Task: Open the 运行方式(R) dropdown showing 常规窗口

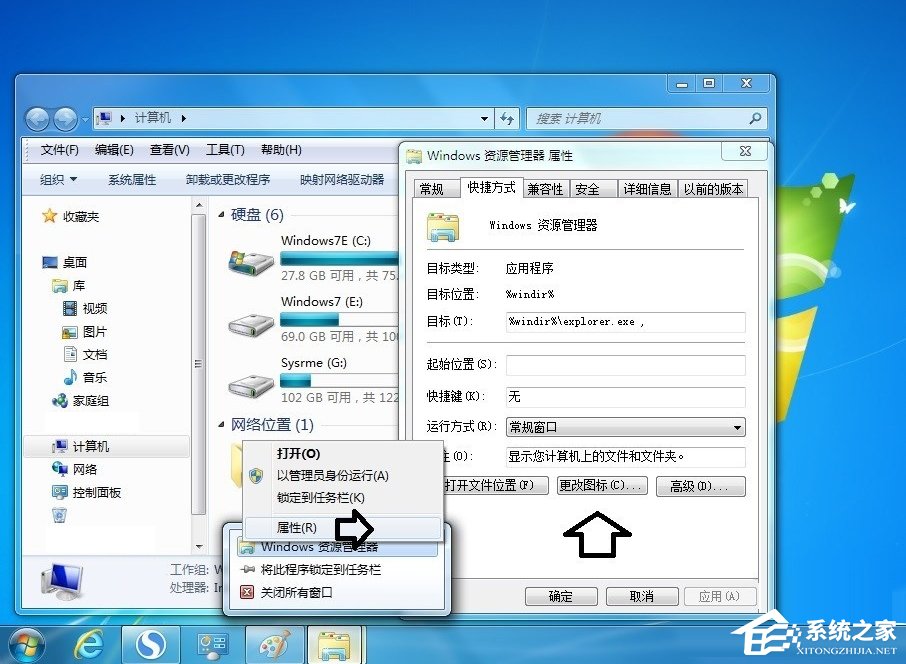Action: [x=736, y=426]
